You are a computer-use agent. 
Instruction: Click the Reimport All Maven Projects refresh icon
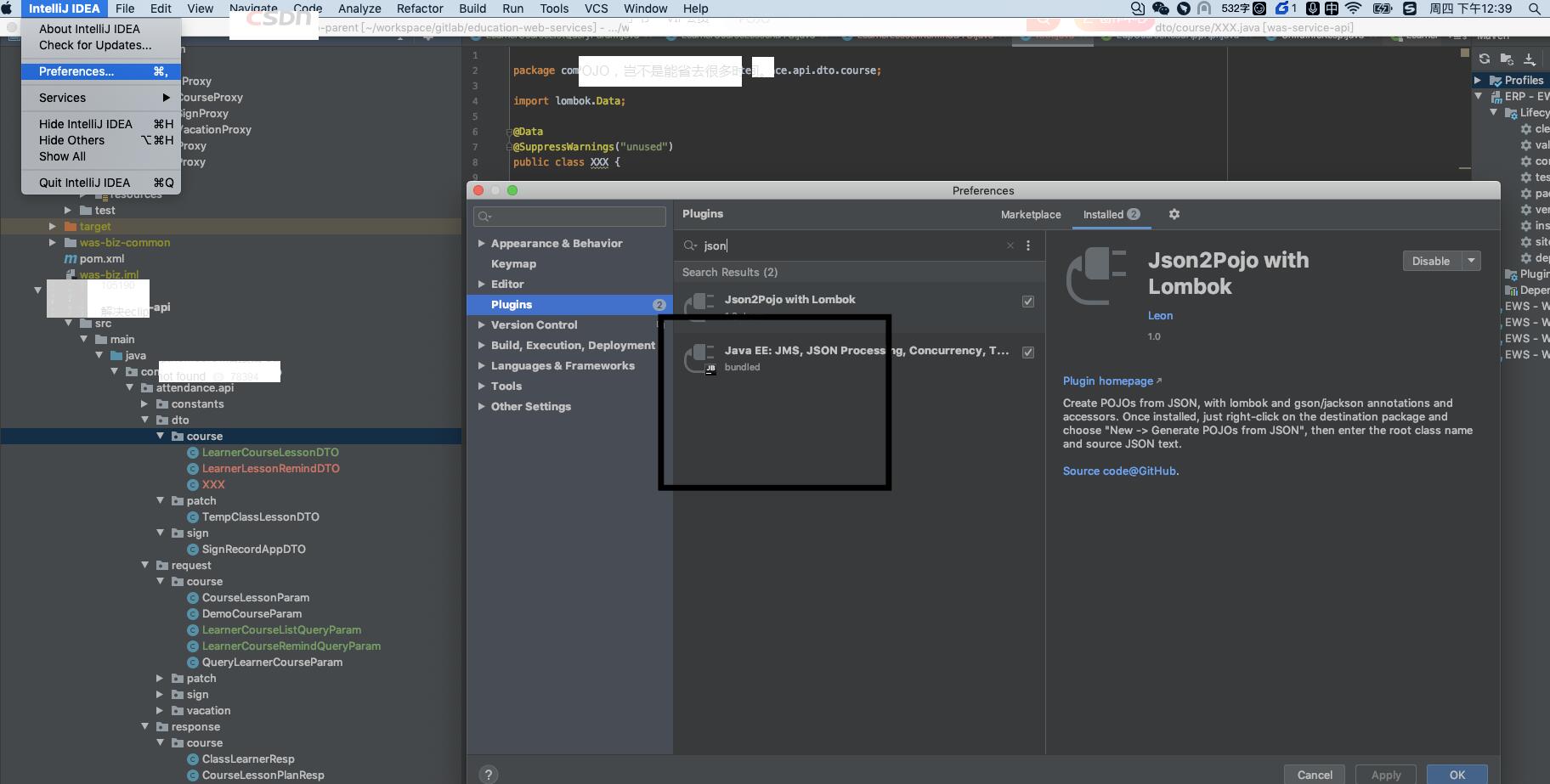click(1483, 59)
